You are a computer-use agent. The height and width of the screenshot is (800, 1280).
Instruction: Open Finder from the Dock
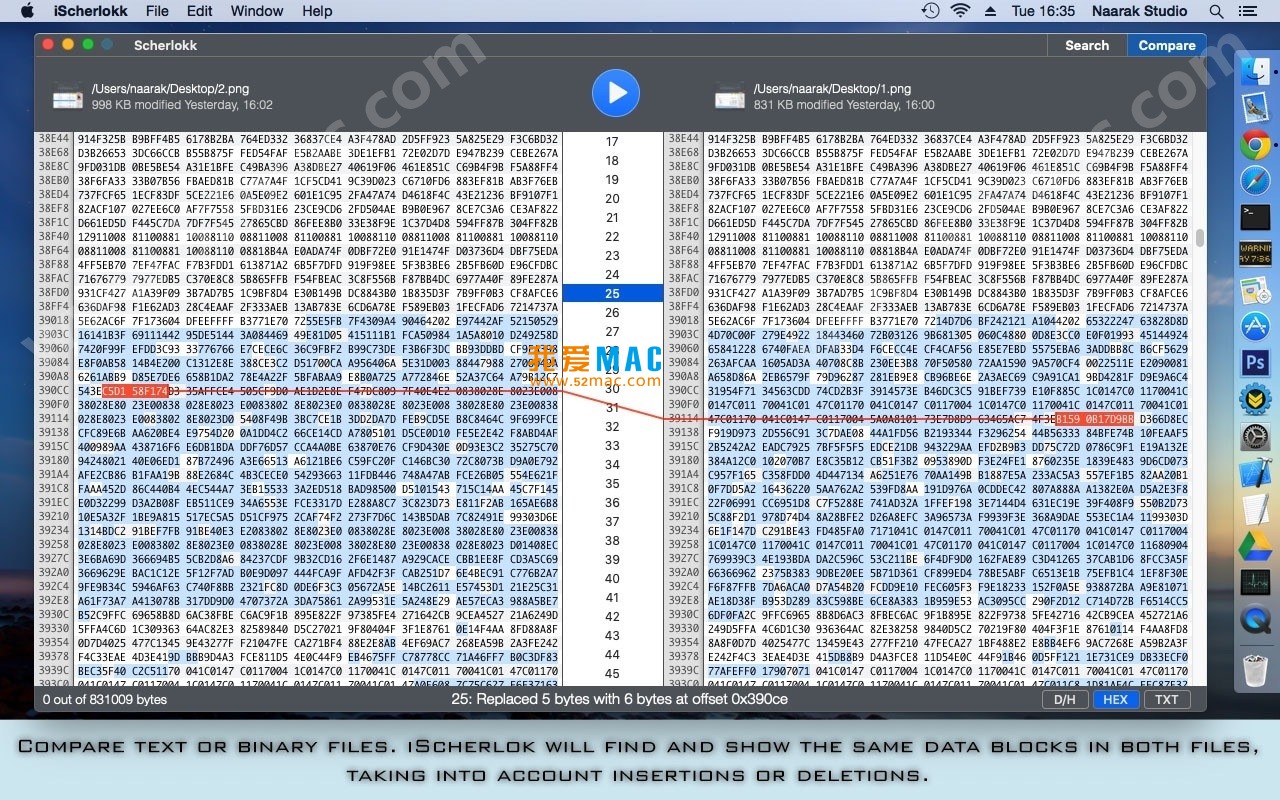click(x=1255, y=72)
